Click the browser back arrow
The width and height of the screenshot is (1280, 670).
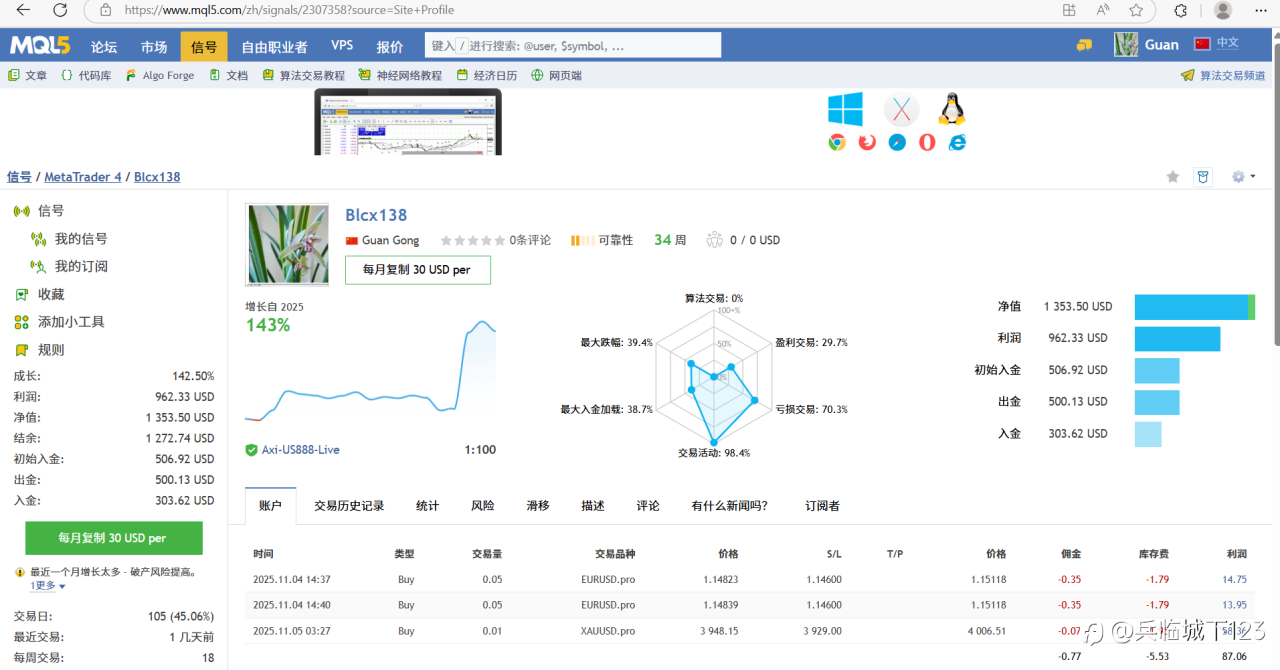pos(24,10)
